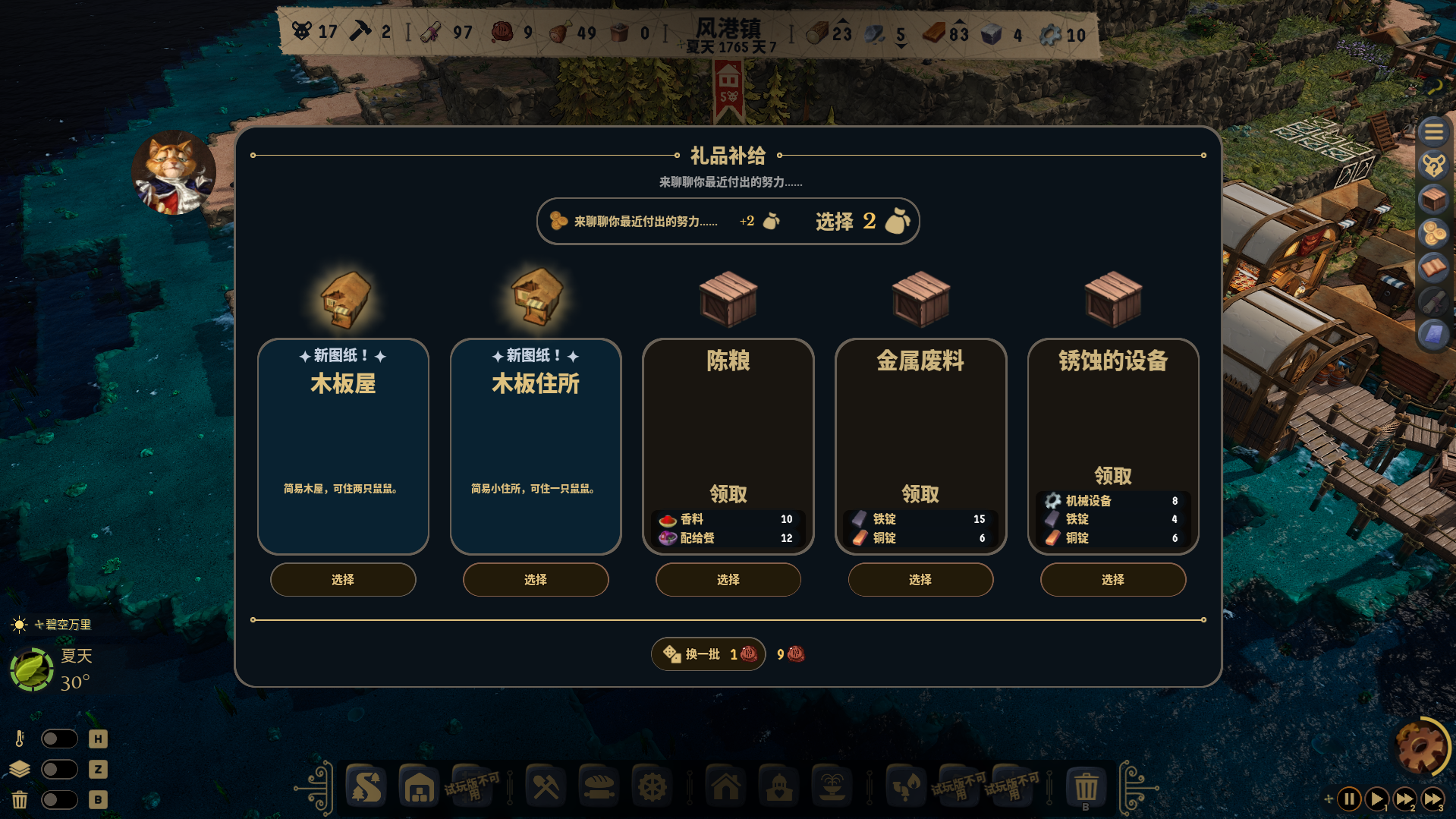The height and width of the screenshot is (819, 1456).
Task: Open the wooden crate storage icon in sidebar
Action: point(1433,200)
